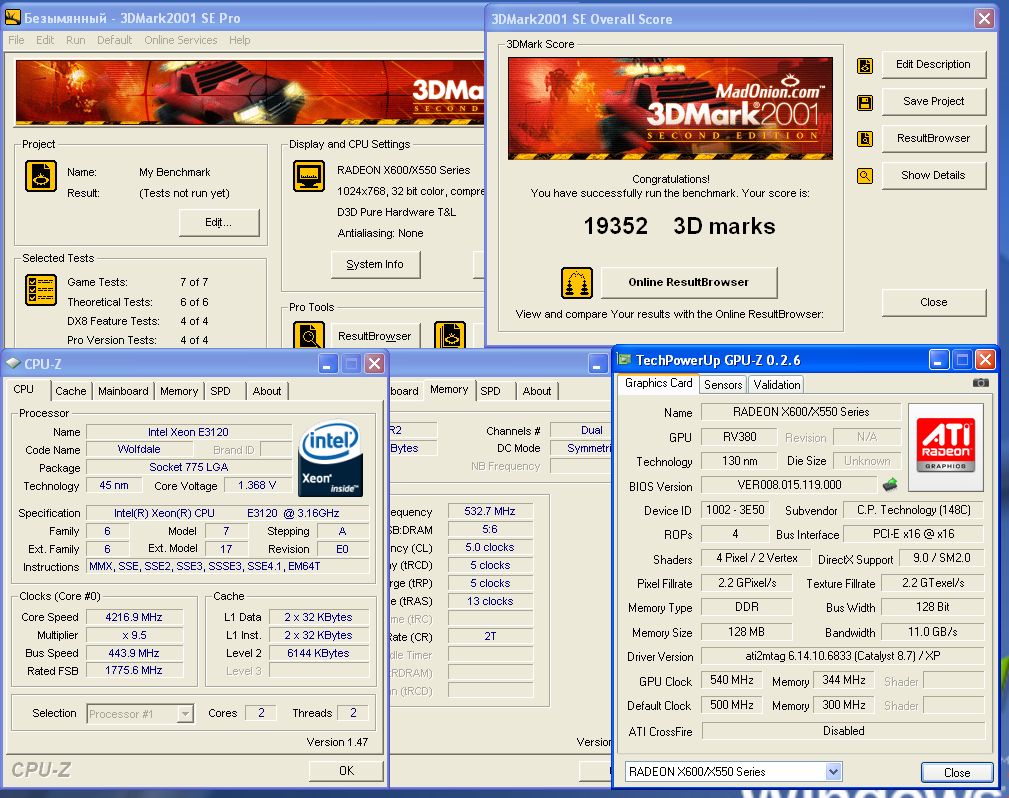Screen dimensions: 1009x798
Task: Open the Default menu in 3DMark
Action: click(114, 40)
